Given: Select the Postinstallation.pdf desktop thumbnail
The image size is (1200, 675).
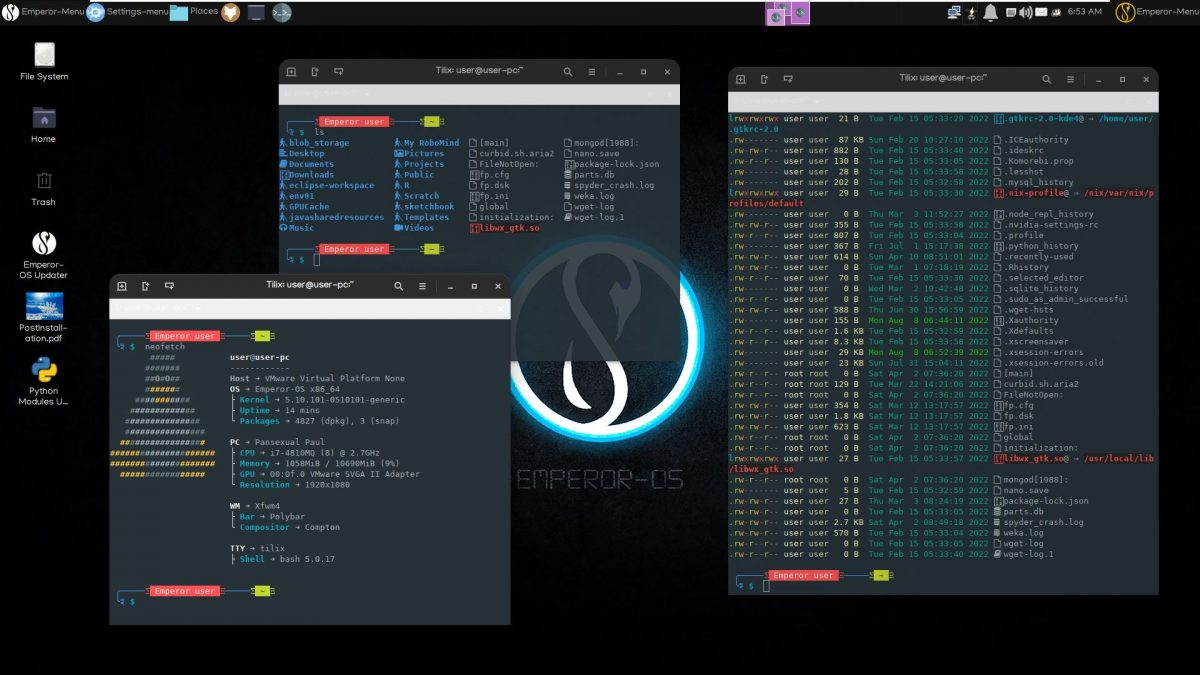Looking at the screenshot, I should coord(44,318).
